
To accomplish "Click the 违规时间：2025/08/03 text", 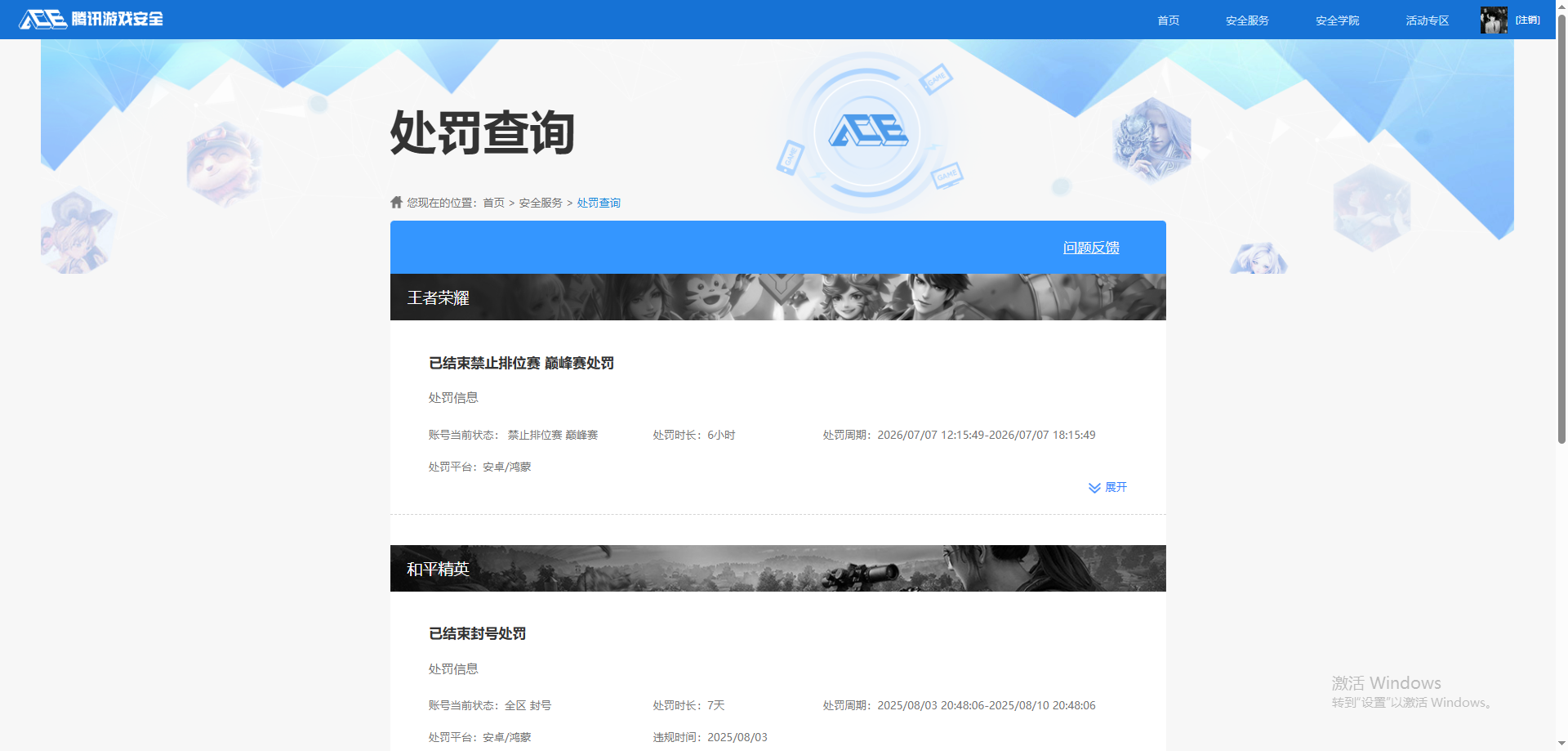I will click(710, 737).
